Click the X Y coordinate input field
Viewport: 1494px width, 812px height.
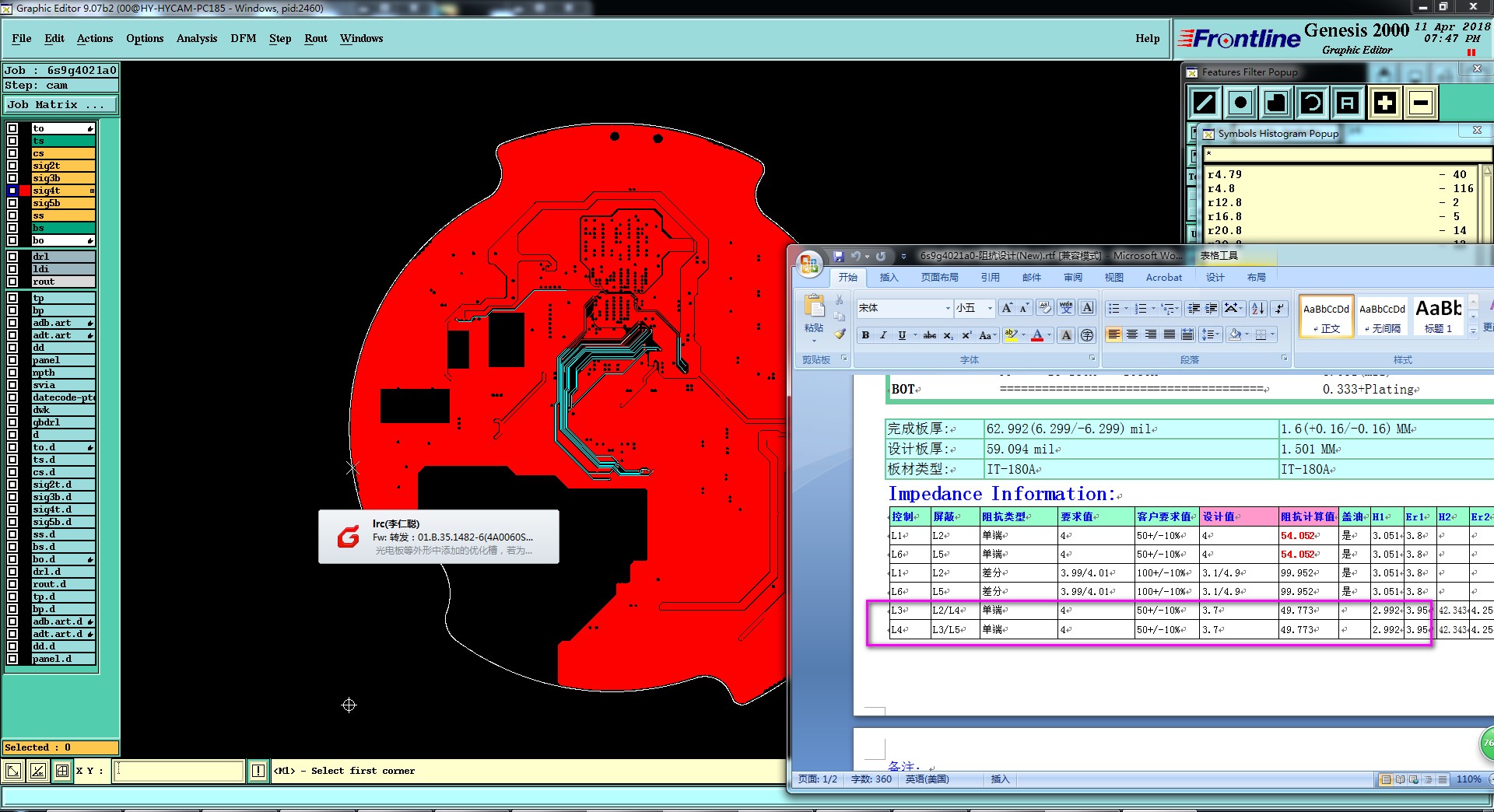(179, 771)
